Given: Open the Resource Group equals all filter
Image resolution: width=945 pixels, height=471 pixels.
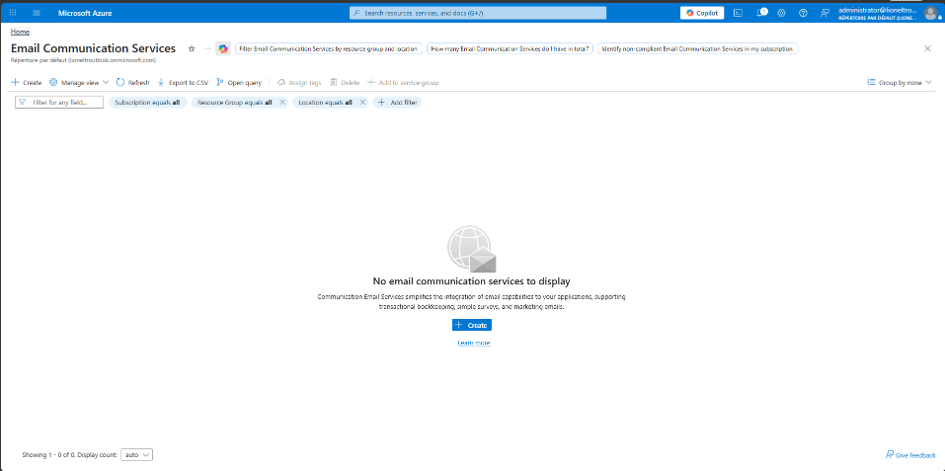Looking at the screenshot, I should [x=234, y=102].
